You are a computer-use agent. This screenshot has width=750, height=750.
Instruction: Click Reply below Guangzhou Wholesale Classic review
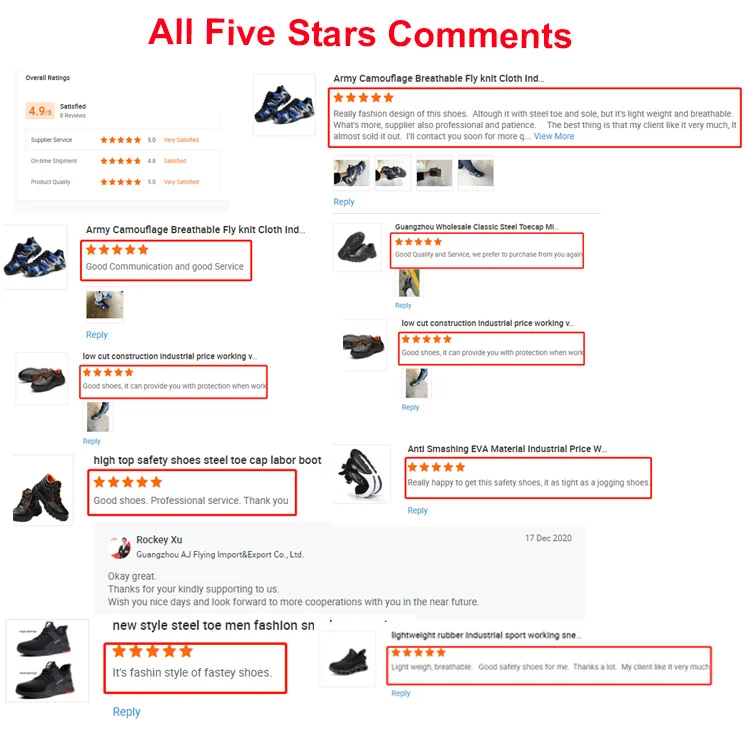(403, 305)
